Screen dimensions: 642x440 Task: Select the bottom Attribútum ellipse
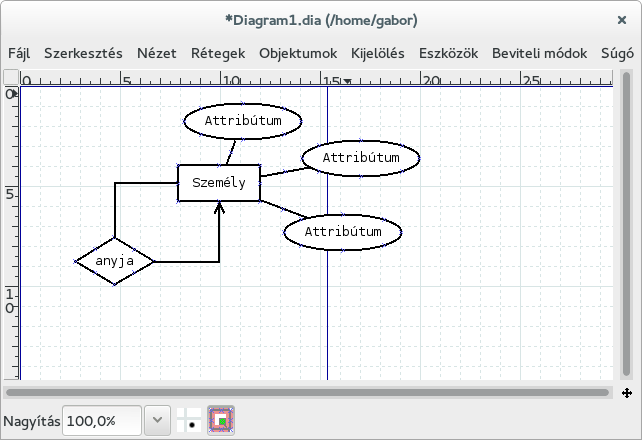click(343, 232)
